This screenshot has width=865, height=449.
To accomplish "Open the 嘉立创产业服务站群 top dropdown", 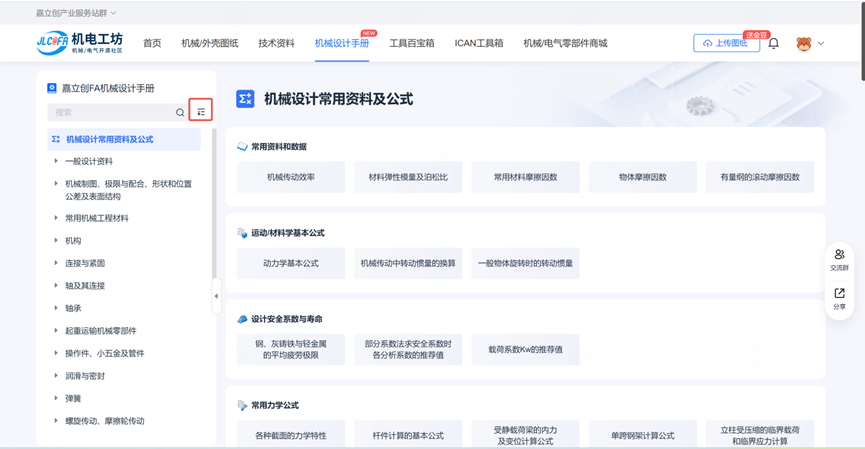I will point(76,13).
